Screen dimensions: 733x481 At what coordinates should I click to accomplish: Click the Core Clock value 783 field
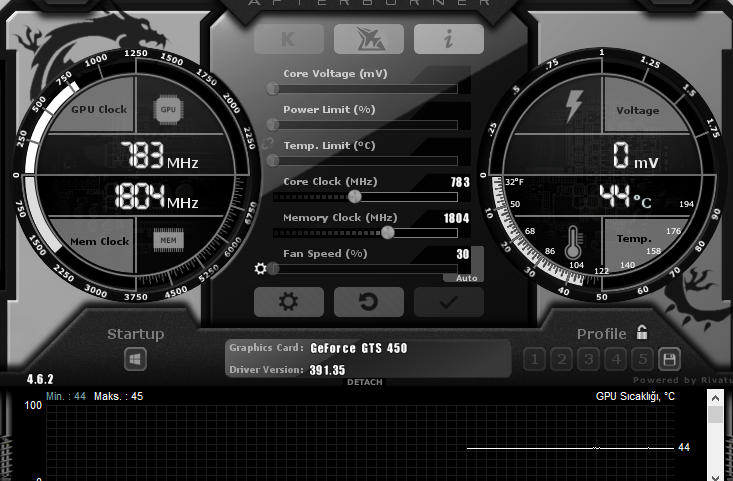460,182
